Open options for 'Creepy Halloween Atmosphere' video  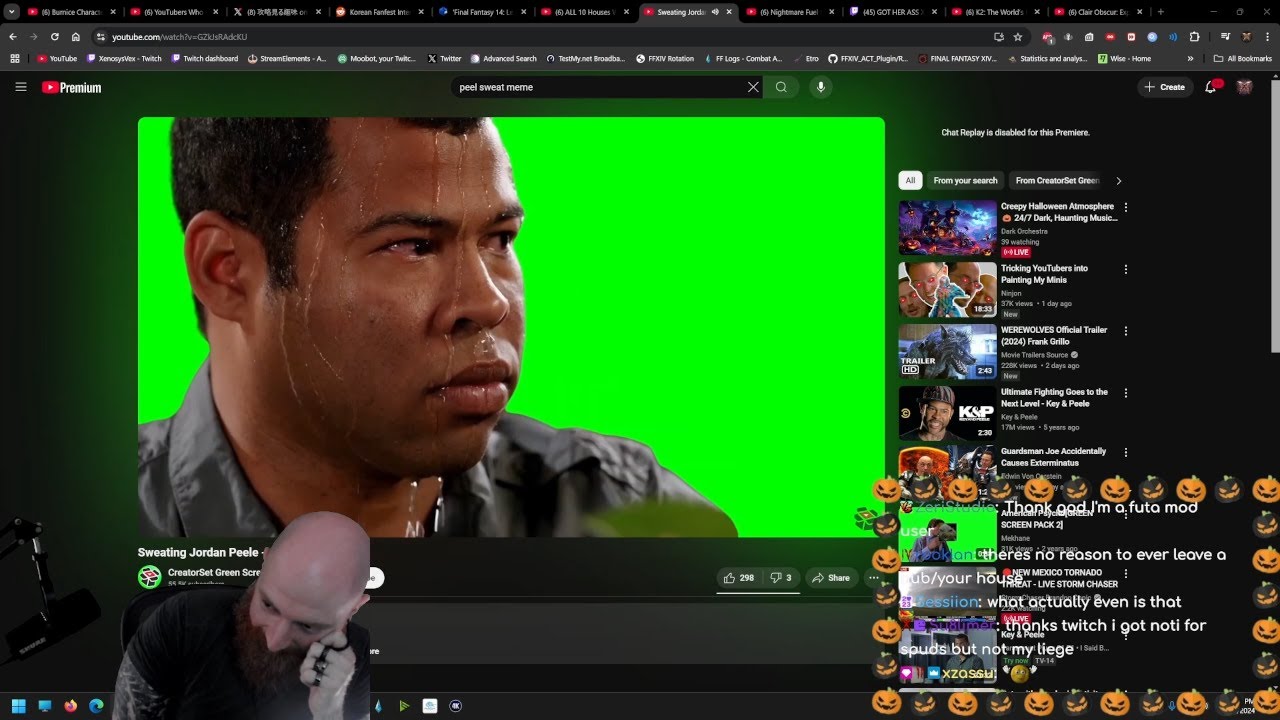point(1126,207)
